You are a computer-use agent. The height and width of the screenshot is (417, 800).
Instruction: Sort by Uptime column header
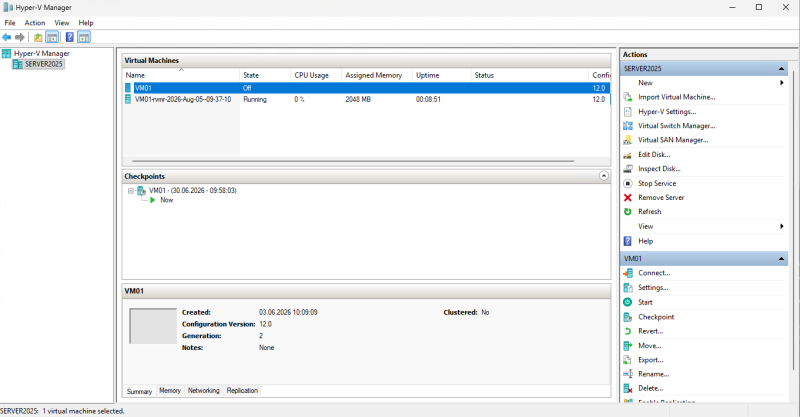coord(442,75)
